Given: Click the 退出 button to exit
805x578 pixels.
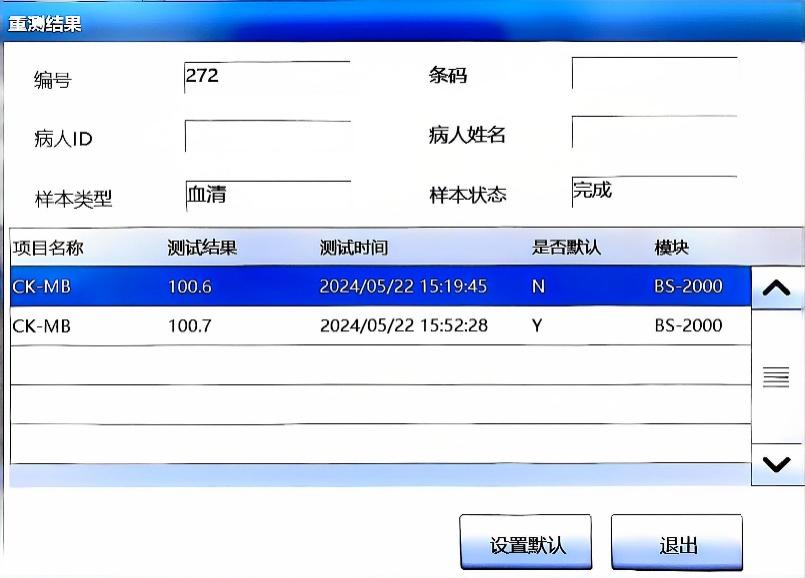Looking at the screenshot, I should 677,545.
